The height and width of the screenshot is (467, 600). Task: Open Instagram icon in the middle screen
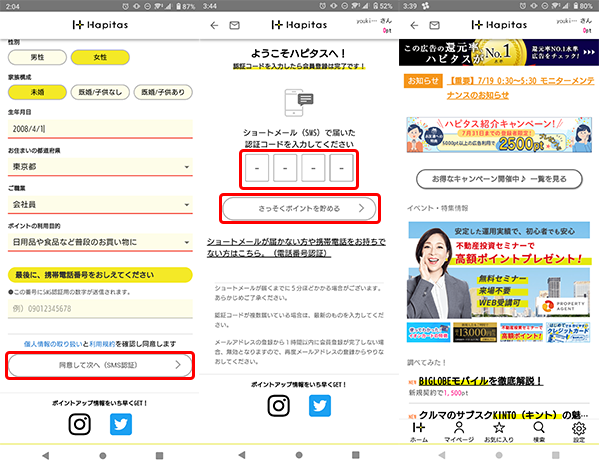click(279, 406)
